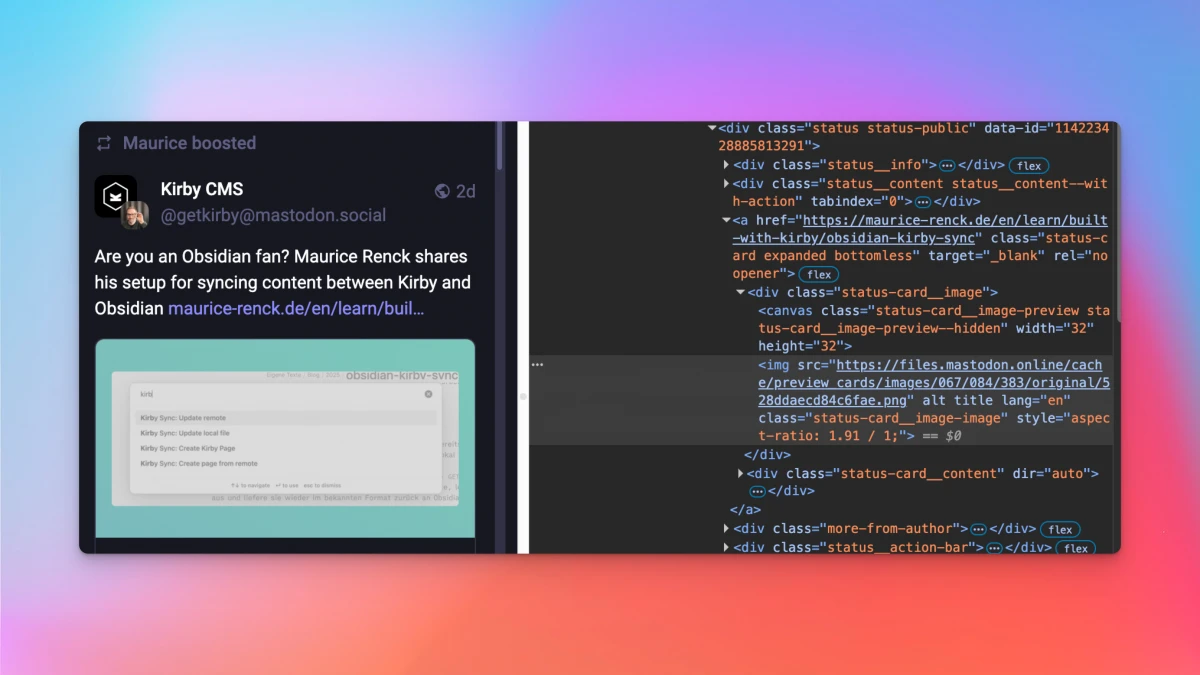
Task: Collapse the status-card__image div node
Action: (x=740, y=292)
